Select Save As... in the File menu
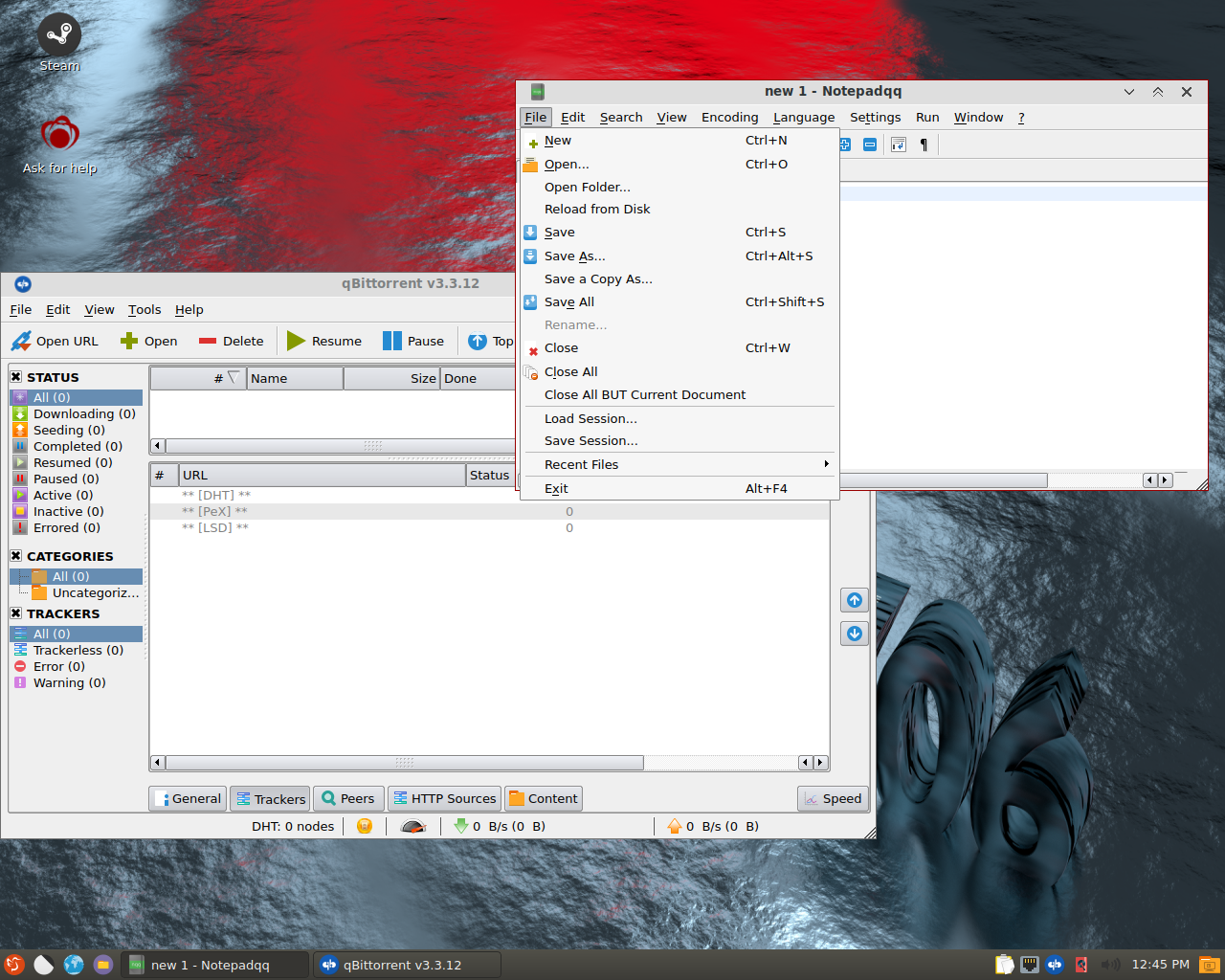1225x980 pixels. coord(679,256)
